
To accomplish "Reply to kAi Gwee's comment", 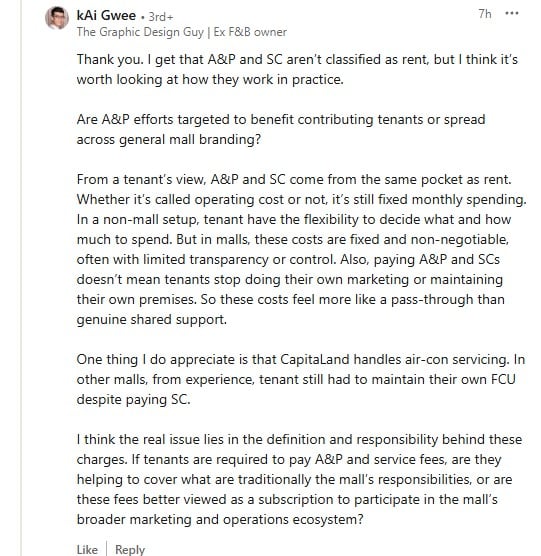I will coord(130,549).
